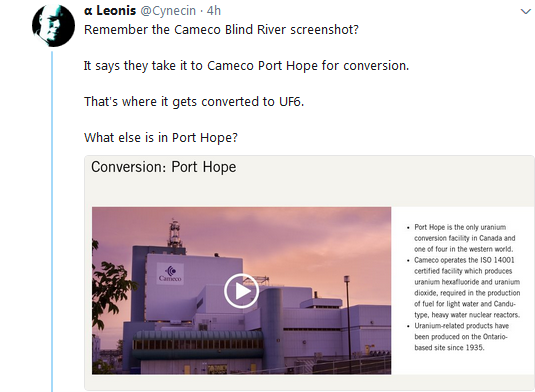
Task: Expand the tweet options chevron
Action: [x=525, y=12]
